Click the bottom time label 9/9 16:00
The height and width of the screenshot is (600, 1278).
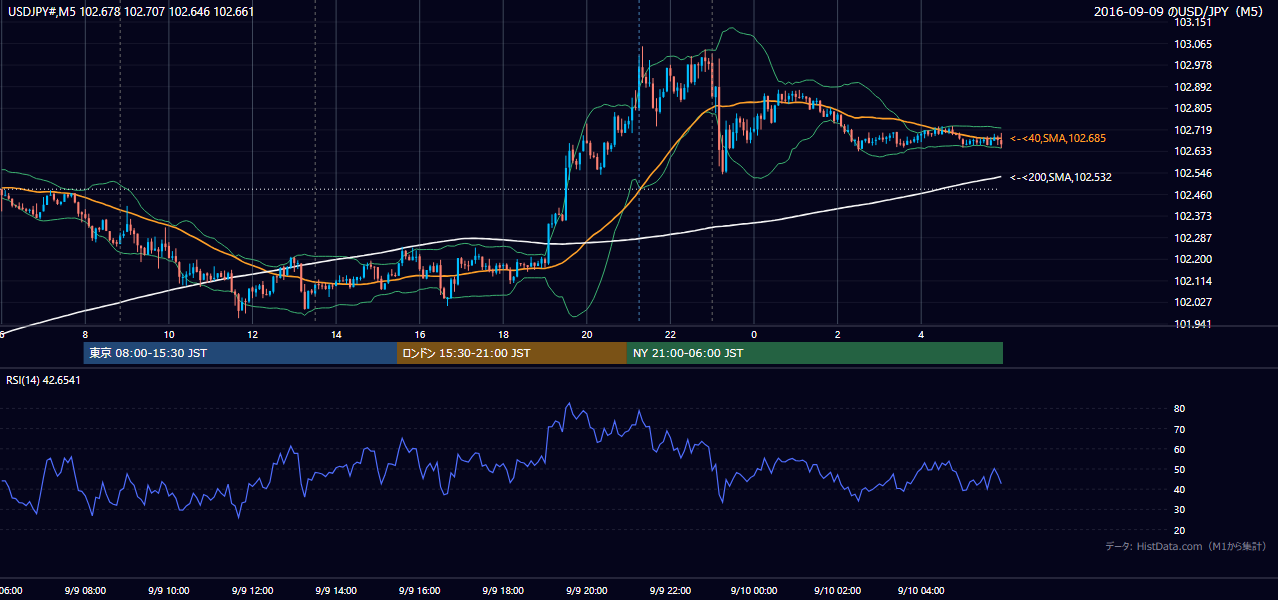point(420,591)
